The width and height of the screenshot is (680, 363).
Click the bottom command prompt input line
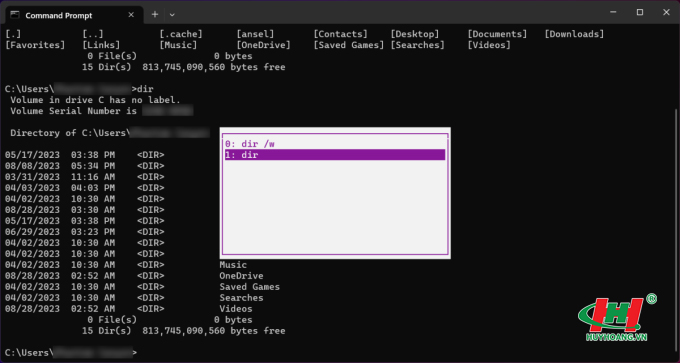(71, 352)
